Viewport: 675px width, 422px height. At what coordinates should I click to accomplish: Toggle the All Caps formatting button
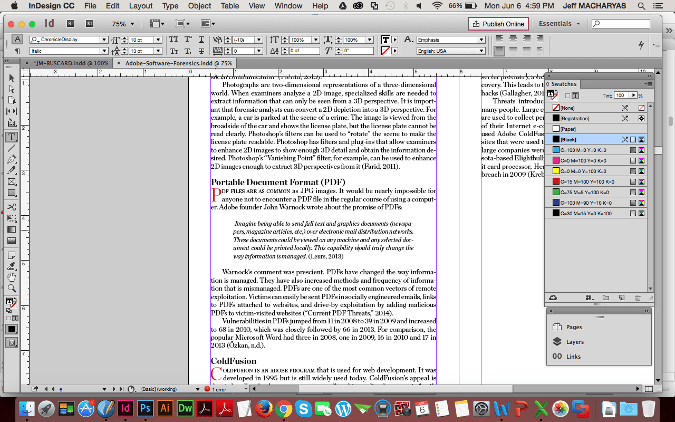click(173, 39)
